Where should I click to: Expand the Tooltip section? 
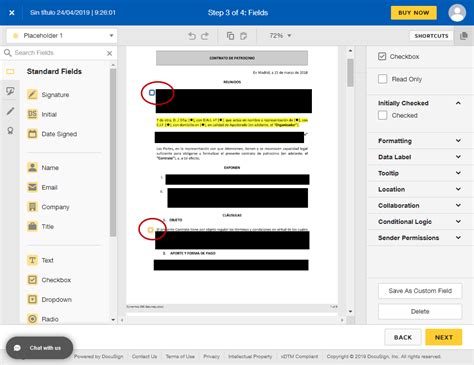[x=420, y=173]
